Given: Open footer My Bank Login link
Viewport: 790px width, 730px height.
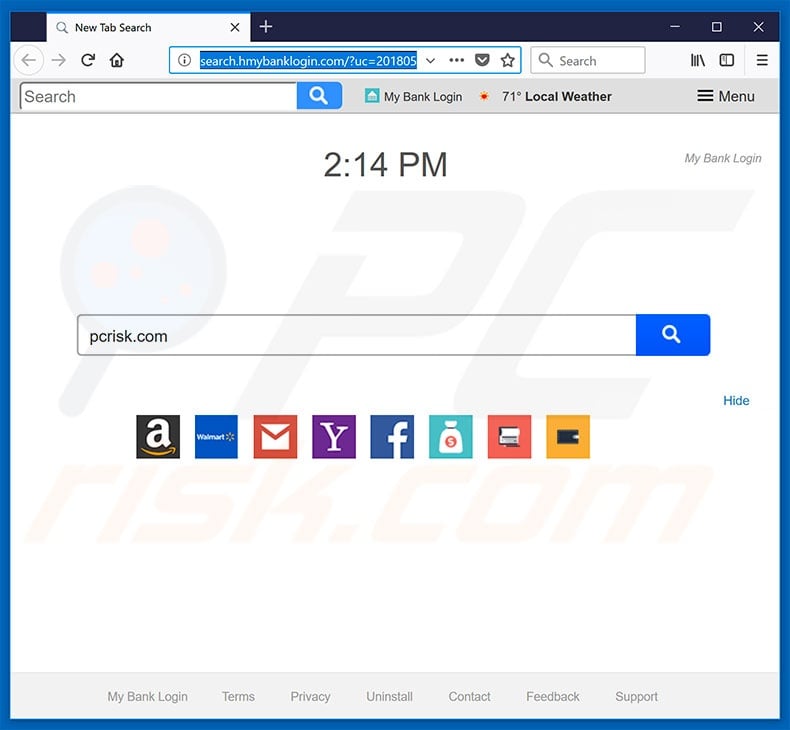Looking at the screenshot, I should coord(147,697).
